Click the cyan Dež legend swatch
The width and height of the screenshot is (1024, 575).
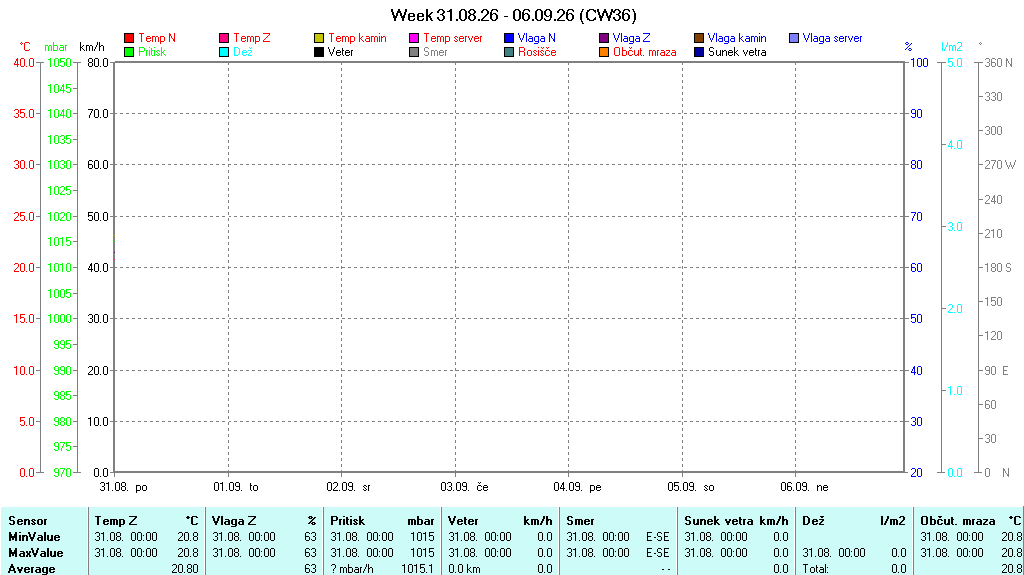pos(224,52)
